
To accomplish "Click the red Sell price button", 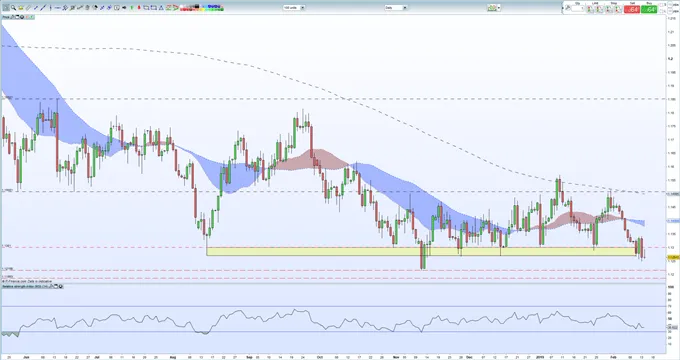I will click(631, 9).
